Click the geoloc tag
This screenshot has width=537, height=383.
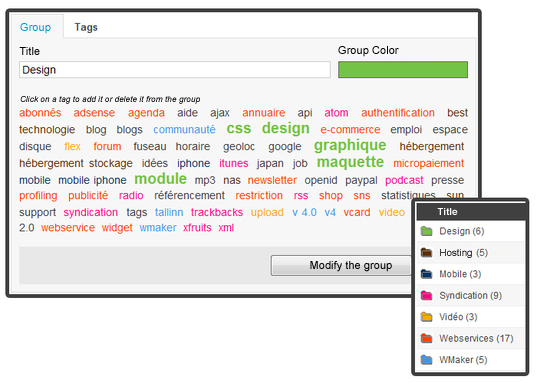[x=239, y=147]
